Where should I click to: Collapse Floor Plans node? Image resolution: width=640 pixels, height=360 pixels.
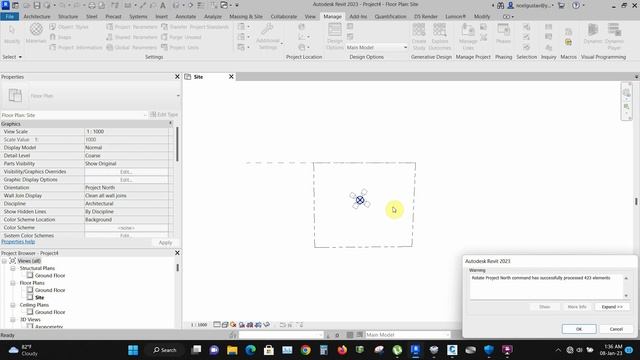pyautogui.click(x=13, y=283)
